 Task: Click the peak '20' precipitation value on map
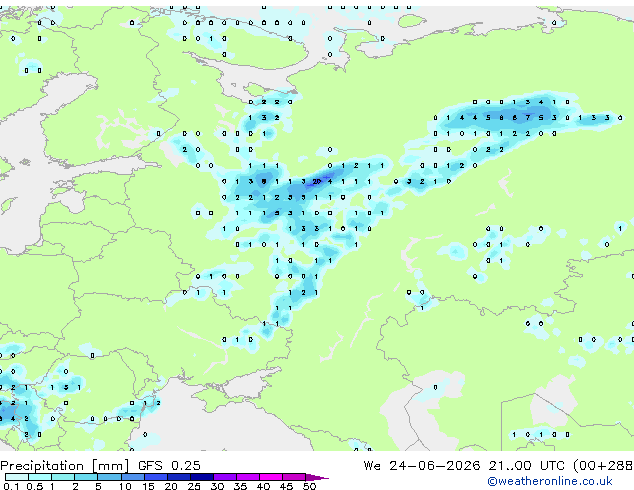tap(317, 182)
